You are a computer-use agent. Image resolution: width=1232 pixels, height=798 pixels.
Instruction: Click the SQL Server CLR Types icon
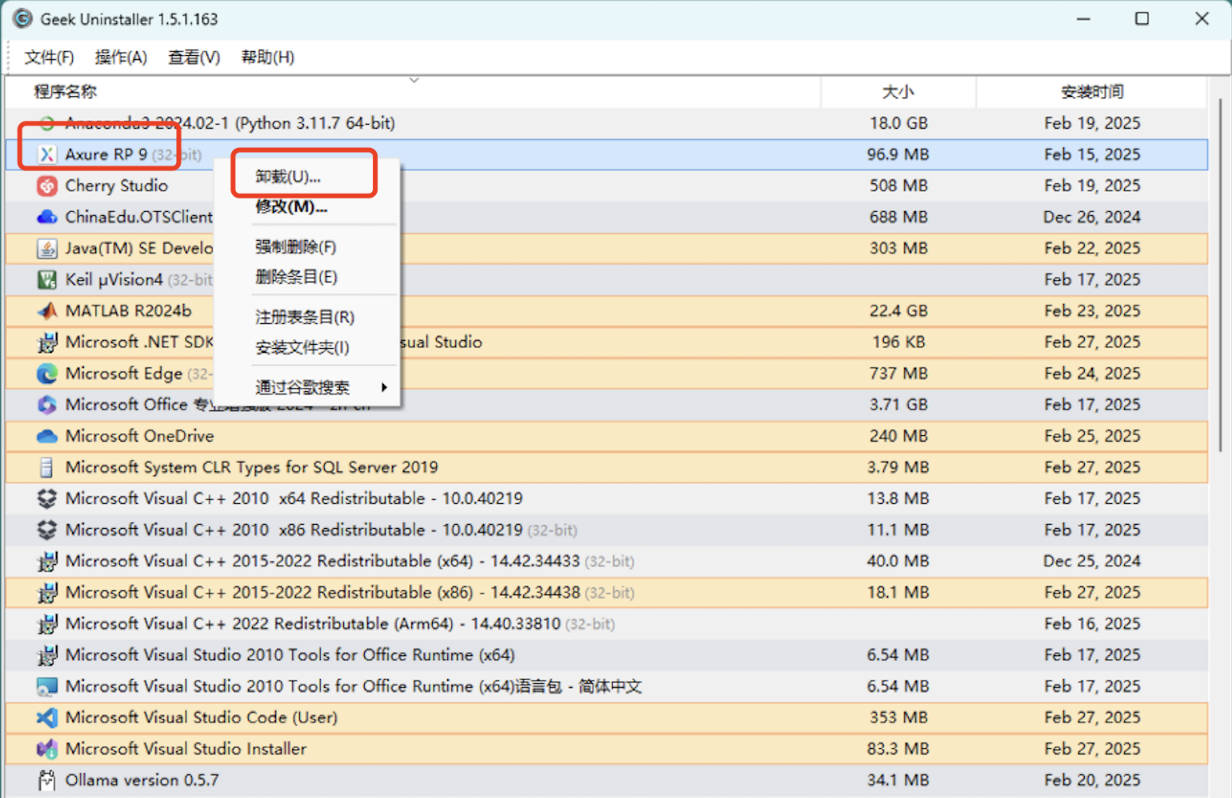(x=47, y=467)
